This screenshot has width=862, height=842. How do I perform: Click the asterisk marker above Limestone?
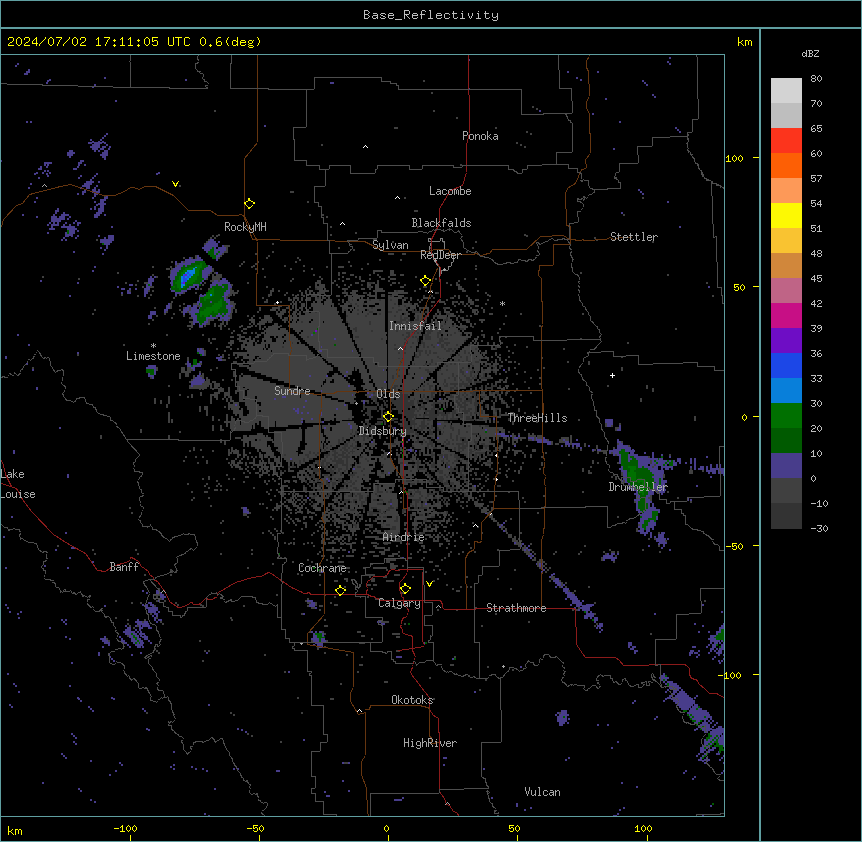point(153,346)
